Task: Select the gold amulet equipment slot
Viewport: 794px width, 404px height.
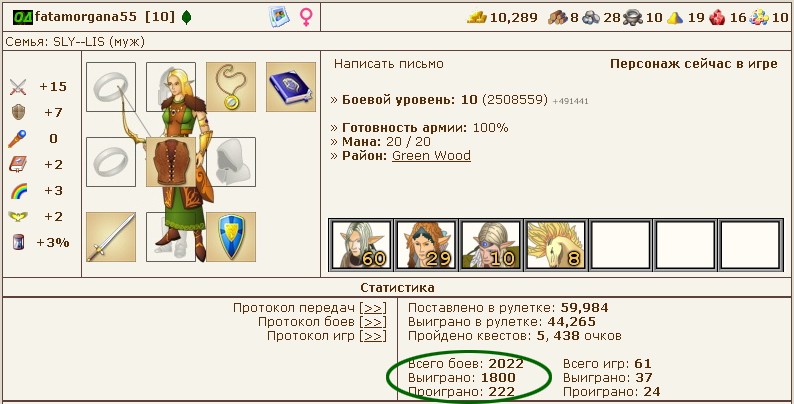Action: pos(231,87)
